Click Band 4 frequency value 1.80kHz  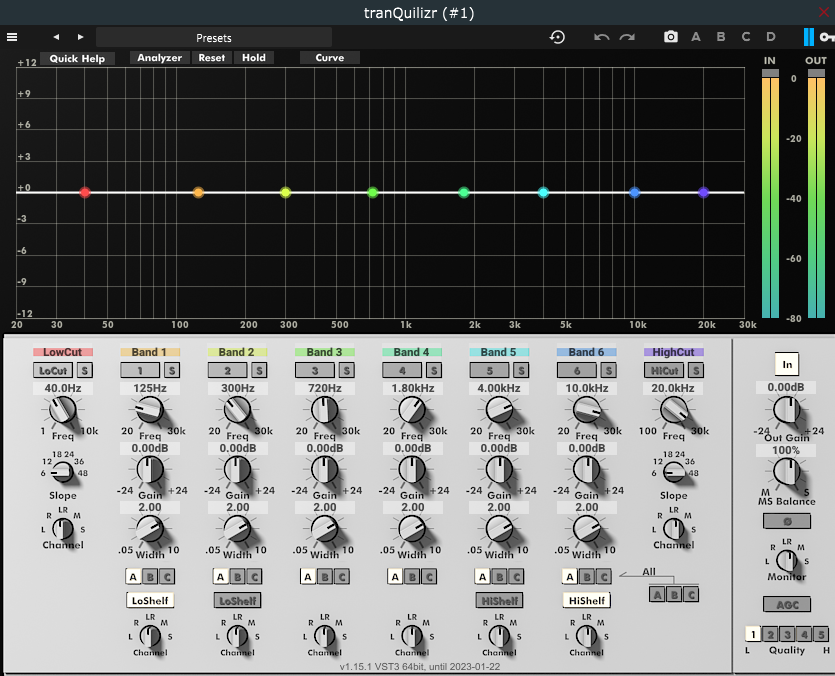click(x=413, y=388)
